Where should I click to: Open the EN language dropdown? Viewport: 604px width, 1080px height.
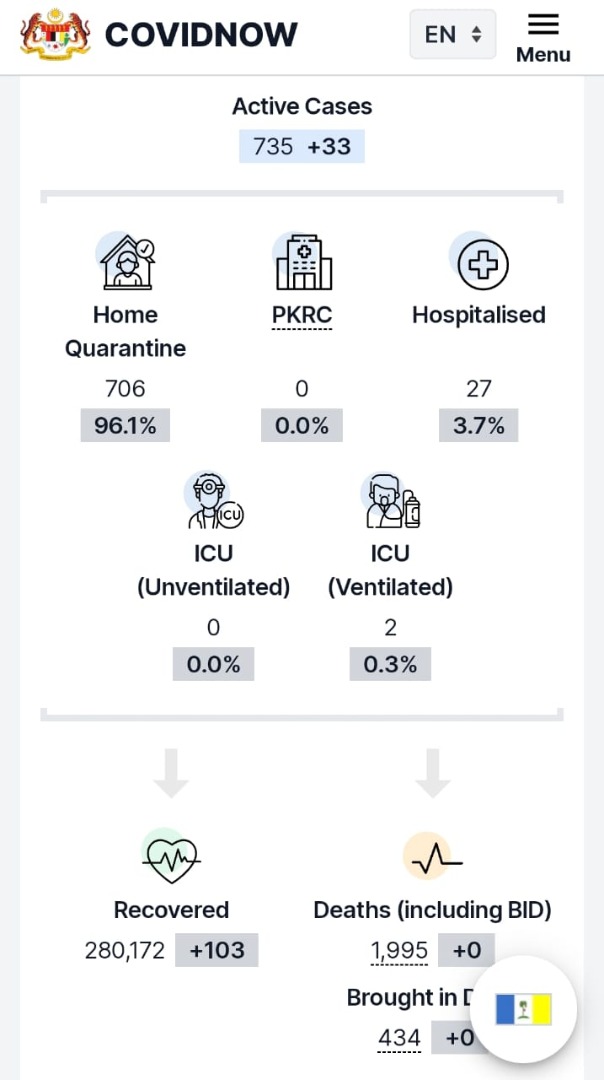pos(452,34)
